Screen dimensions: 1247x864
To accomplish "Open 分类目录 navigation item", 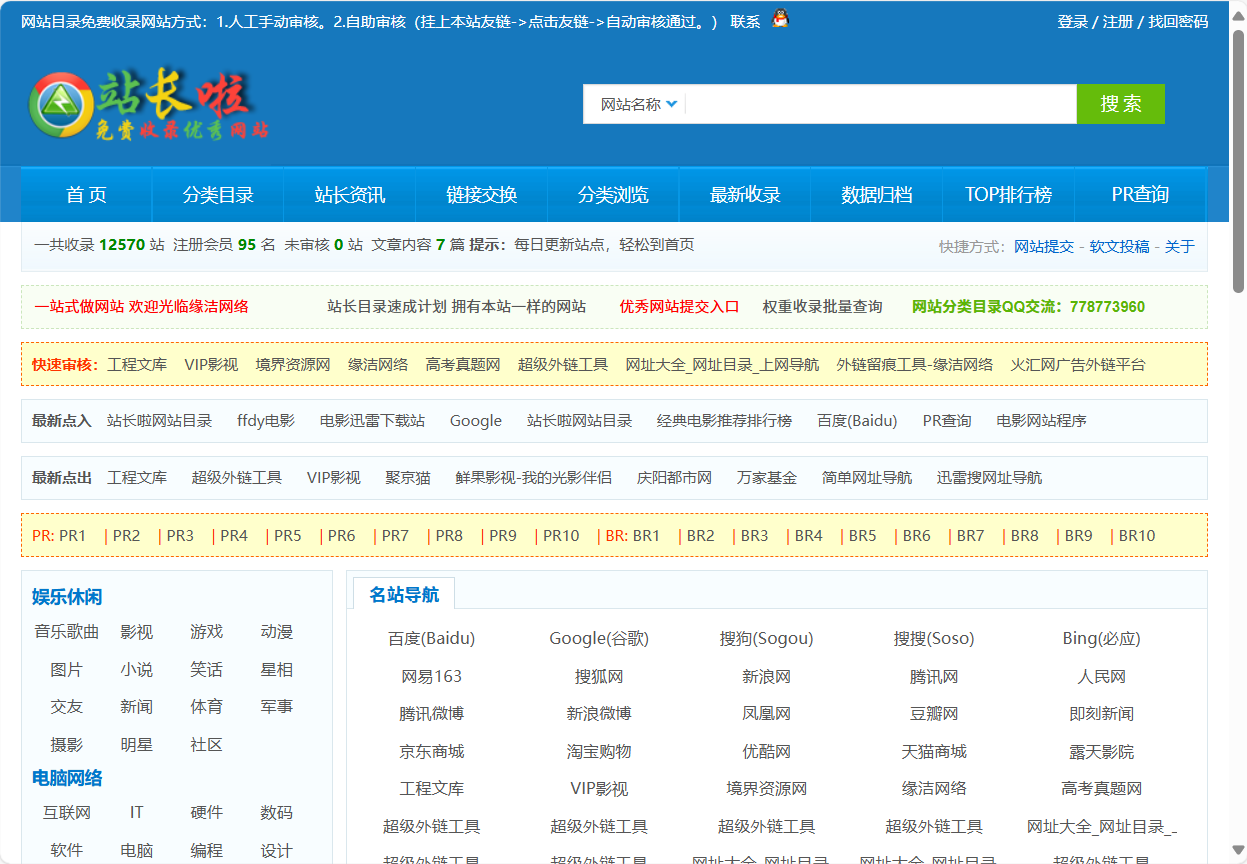I will [218, 195].
